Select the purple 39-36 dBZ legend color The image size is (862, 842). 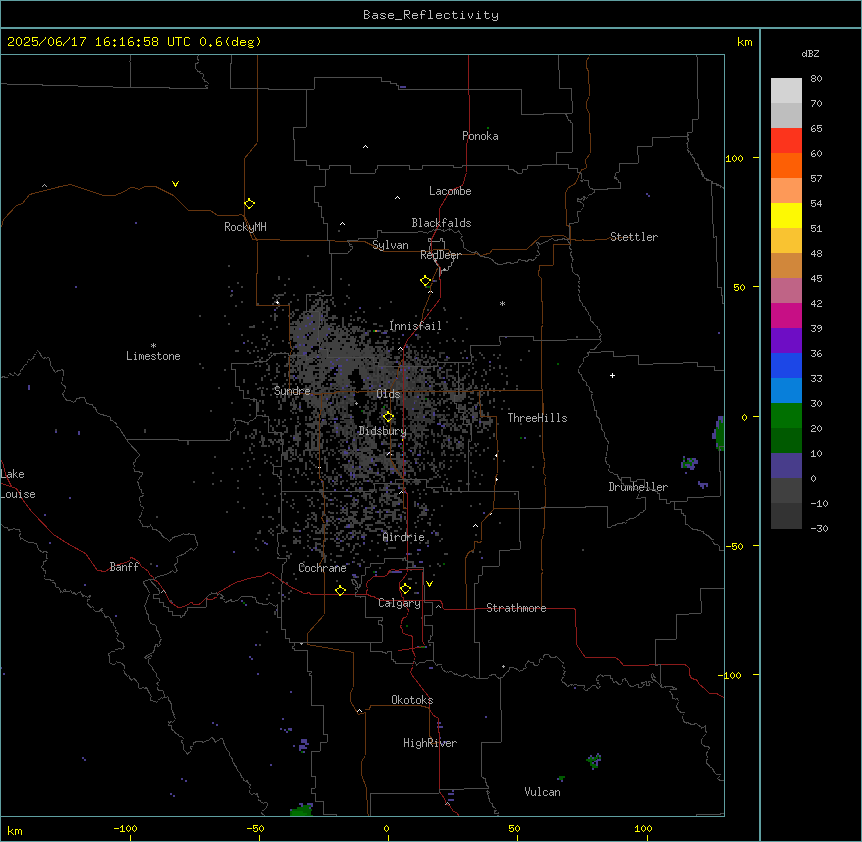(x=786, y=340)
